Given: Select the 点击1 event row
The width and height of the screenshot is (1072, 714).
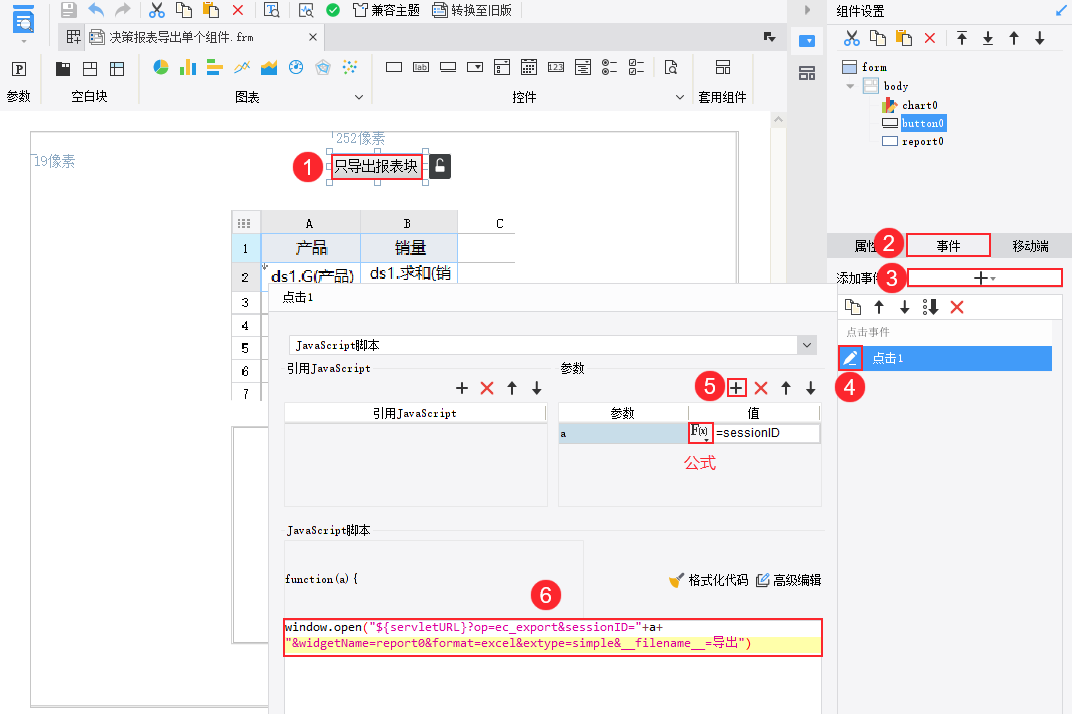Looking at the screenshot, I should coord(945,358).
